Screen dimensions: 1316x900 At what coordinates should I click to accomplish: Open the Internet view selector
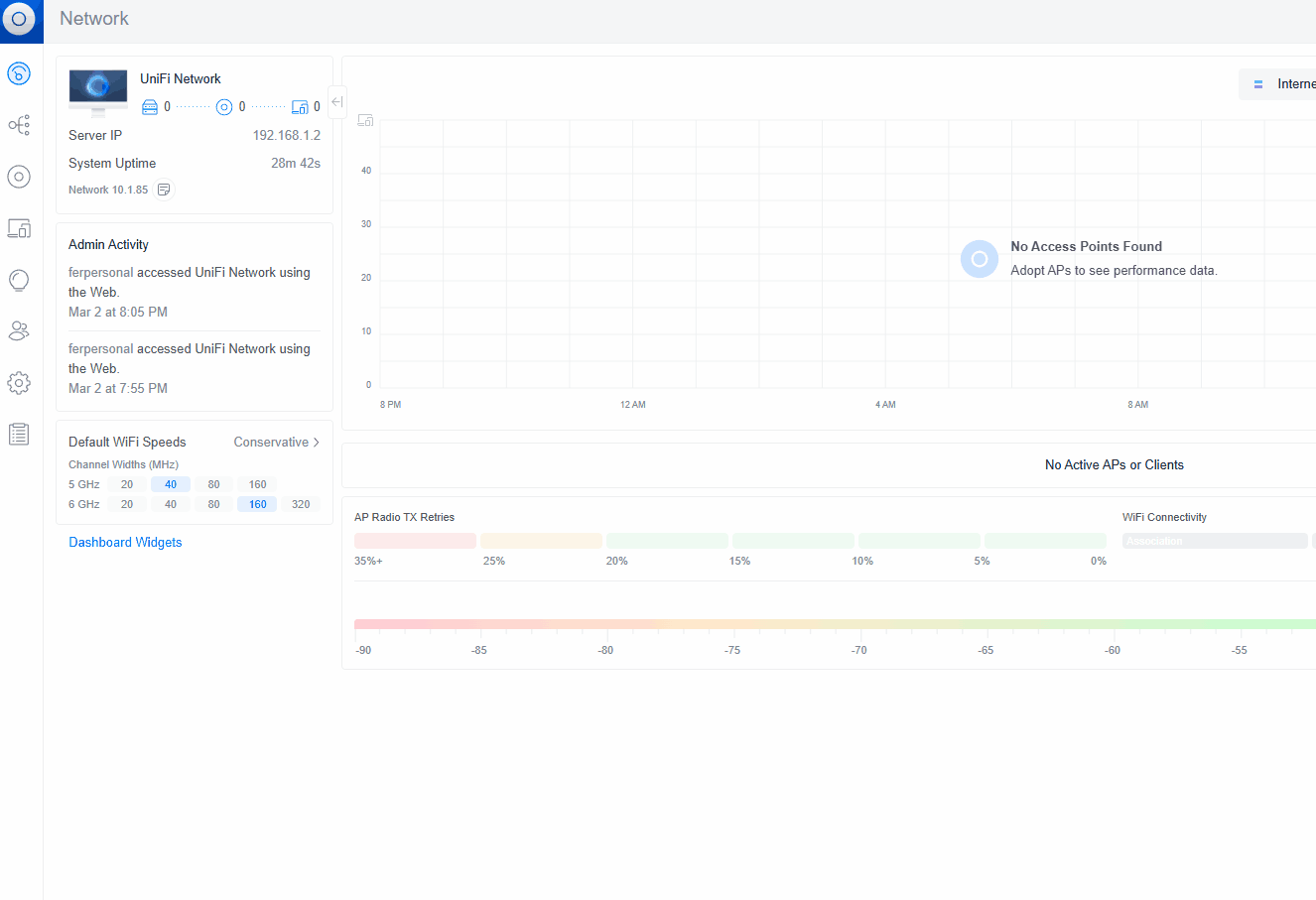pyautogui.click(x=1282, y=84)
